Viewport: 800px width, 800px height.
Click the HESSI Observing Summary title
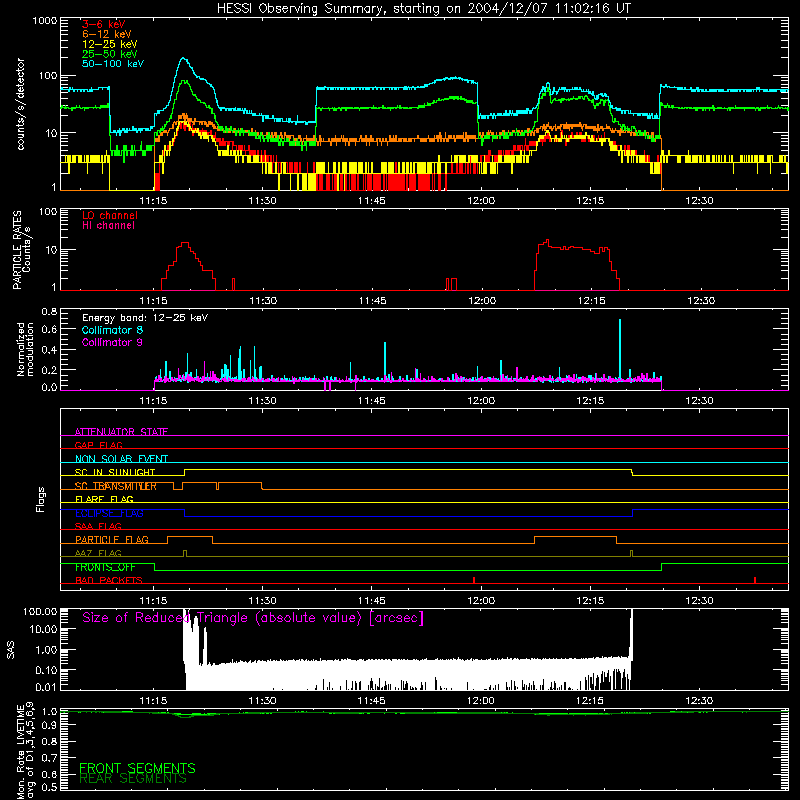point(424,9)
